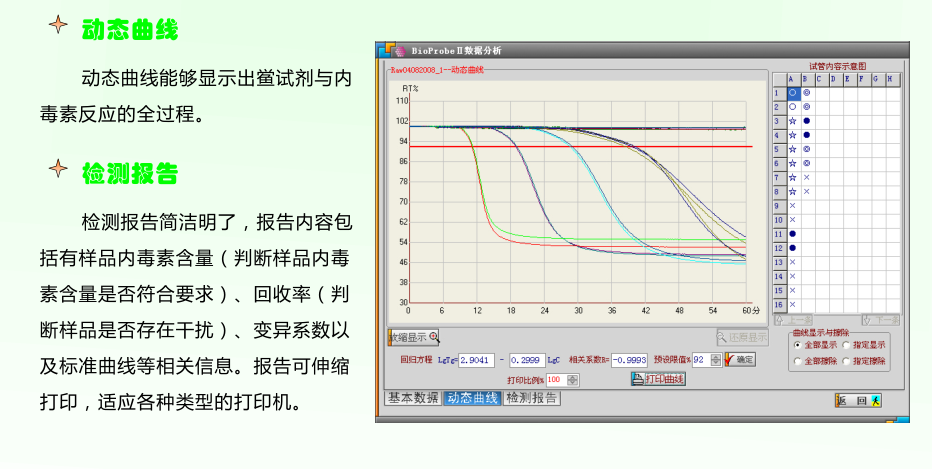Click the 放缩显示 zoom magnifier button
932x469 pixels.
point(414,338)
